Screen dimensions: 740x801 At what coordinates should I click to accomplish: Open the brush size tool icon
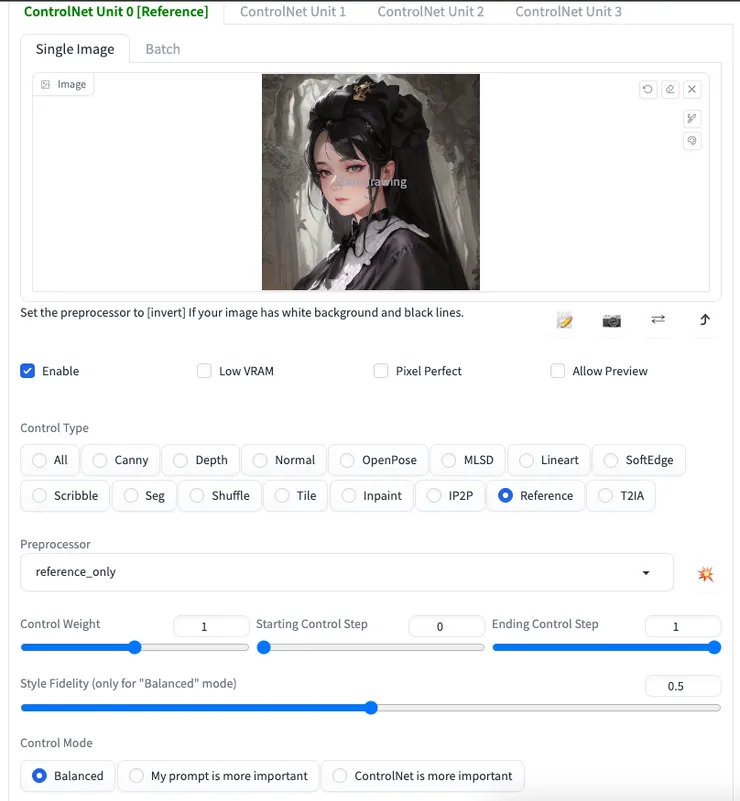[x=691, y=118]
